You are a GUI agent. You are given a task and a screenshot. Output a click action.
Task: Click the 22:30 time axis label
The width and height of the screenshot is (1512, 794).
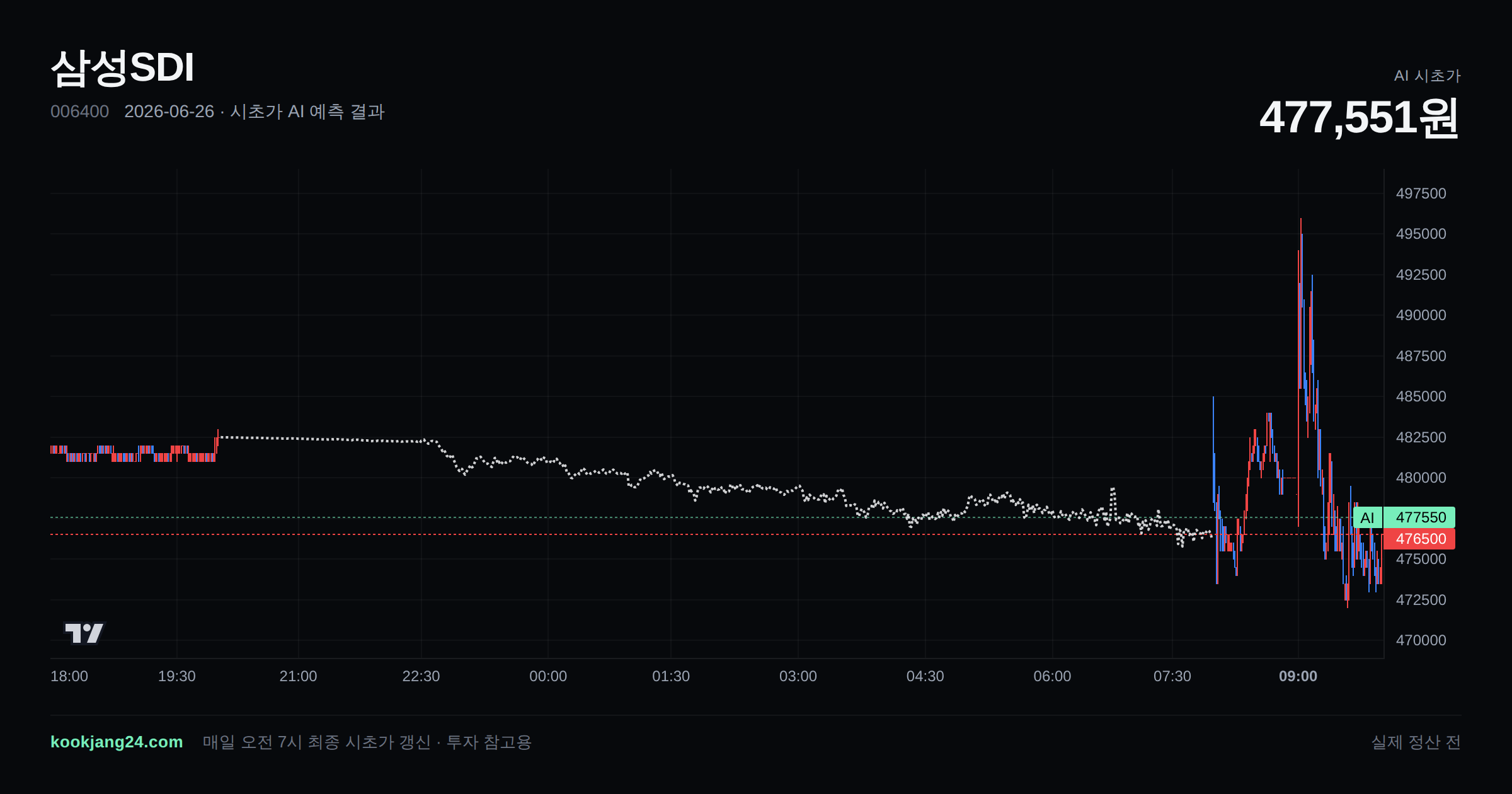point(421,676)
